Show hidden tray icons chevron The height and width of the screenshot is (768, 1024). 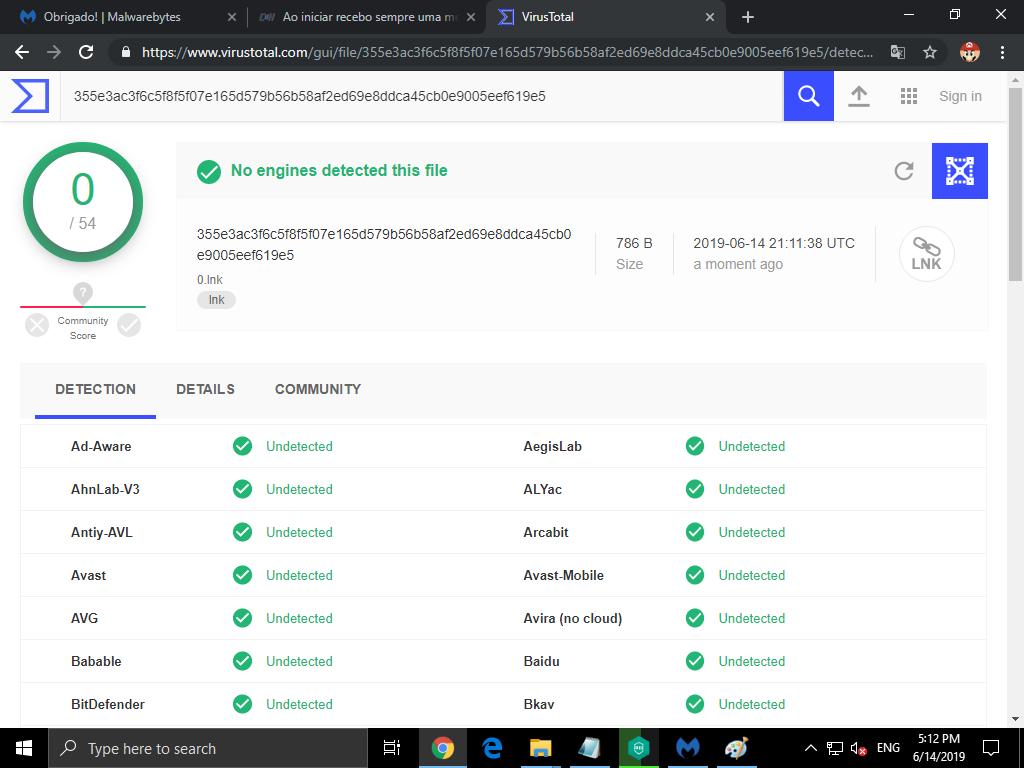click(810, 748)
